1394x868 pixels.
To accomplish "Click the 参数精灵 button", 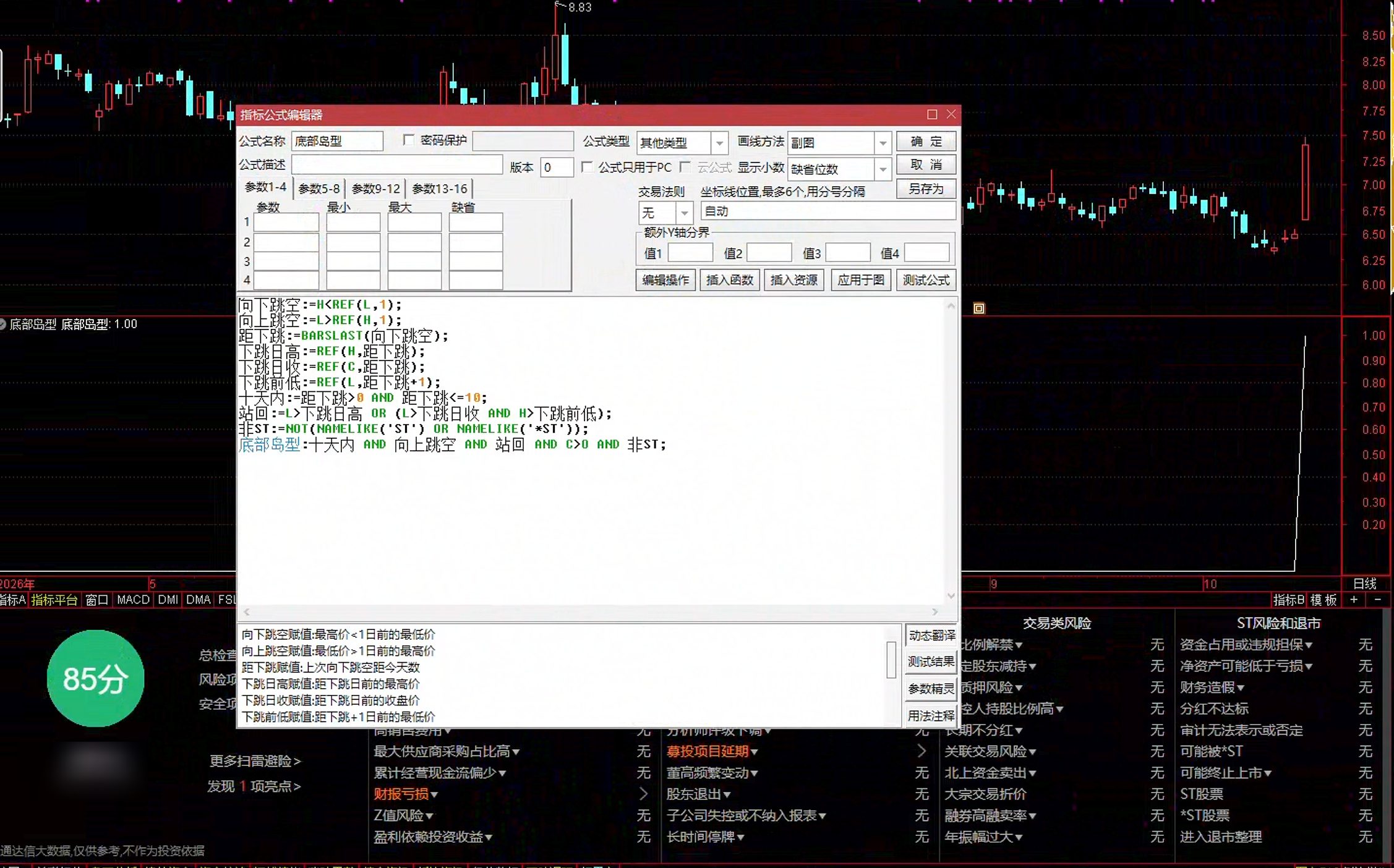I will coord(931,689).
